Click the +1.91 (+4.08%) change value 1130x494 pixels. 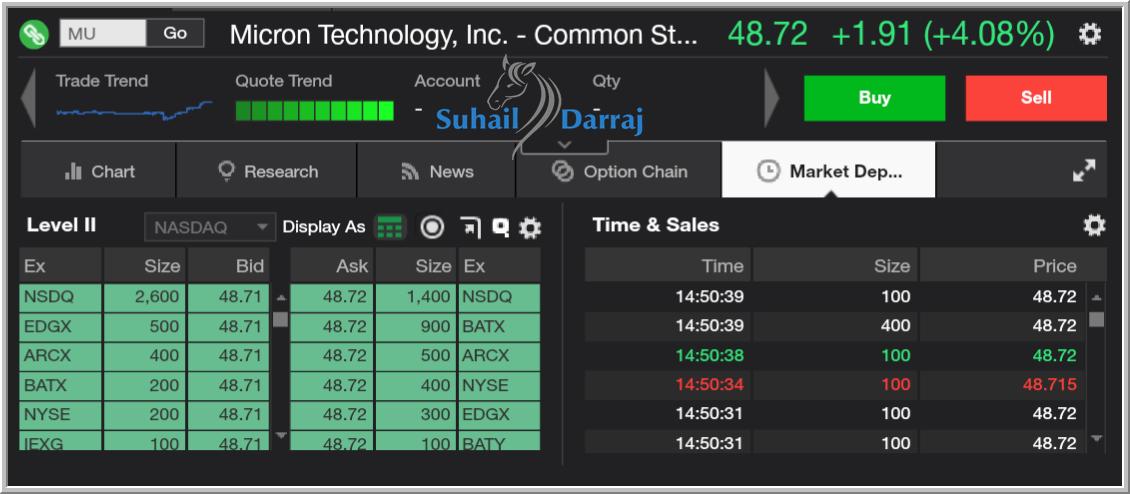click(x=943, y=34)
